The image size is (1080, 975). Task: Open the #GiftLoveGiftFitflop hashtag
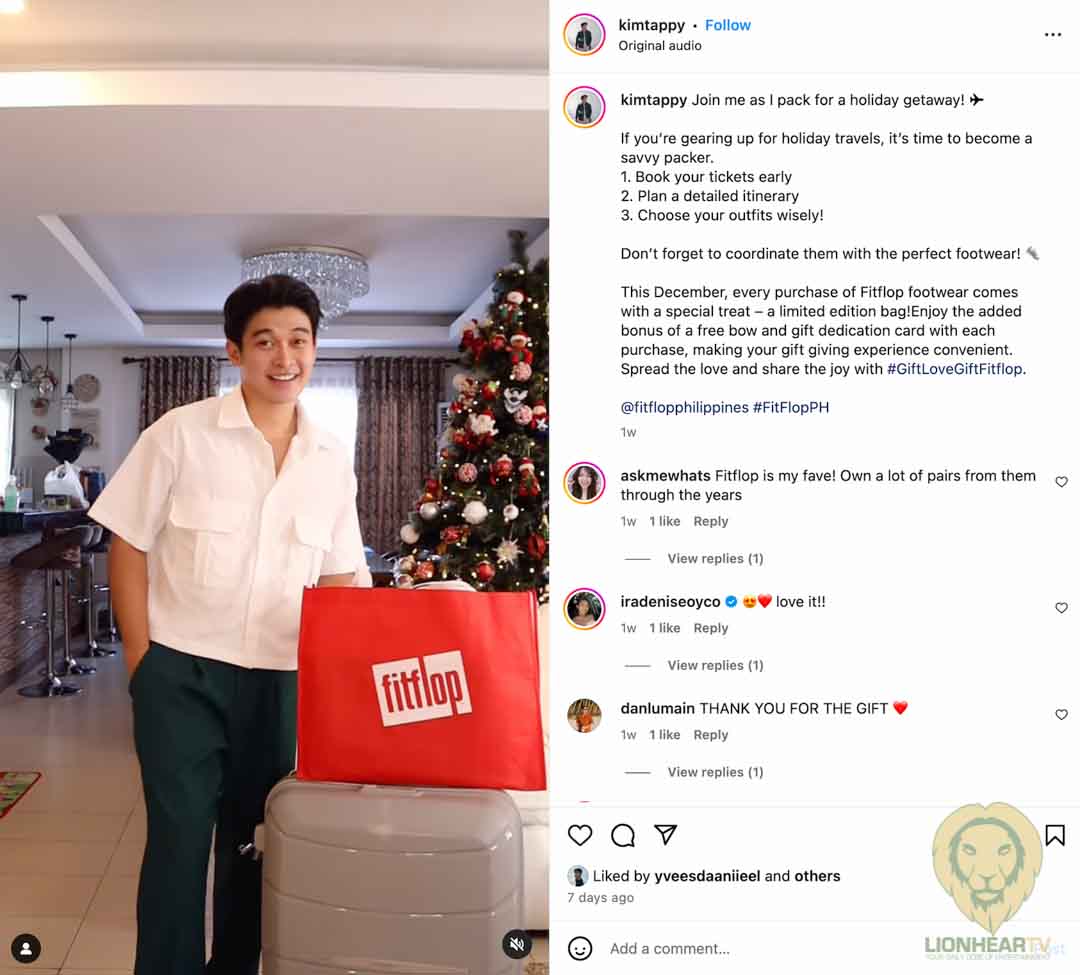click(954, 369)
